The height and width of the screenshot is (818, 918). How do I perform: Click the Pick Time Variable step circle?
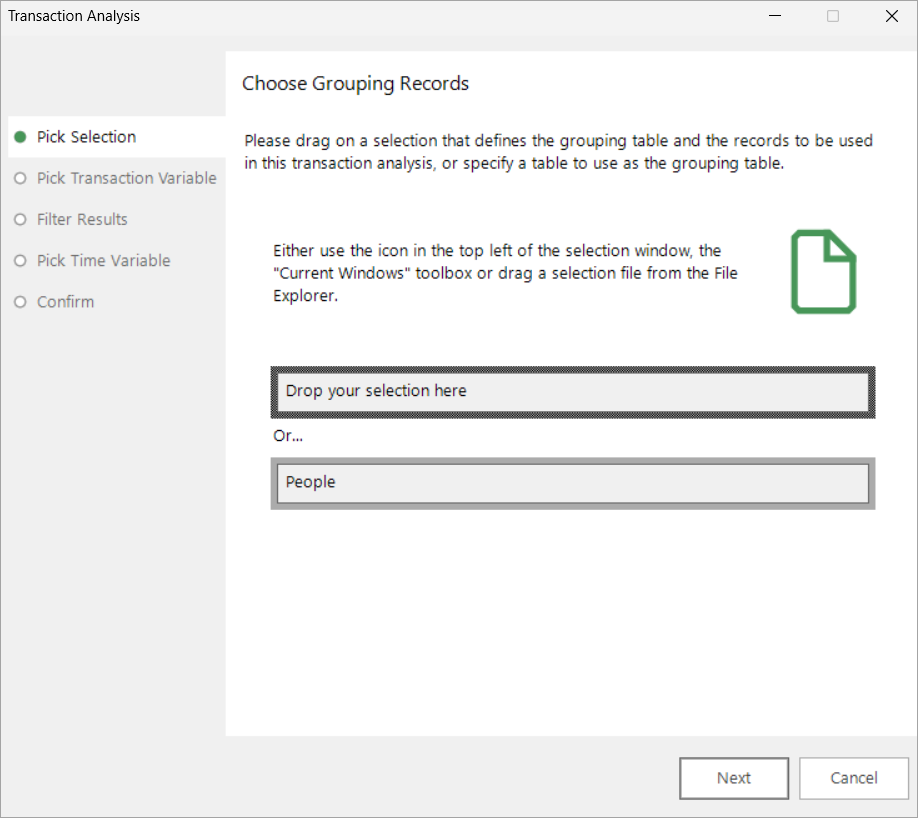coord(20,261)
